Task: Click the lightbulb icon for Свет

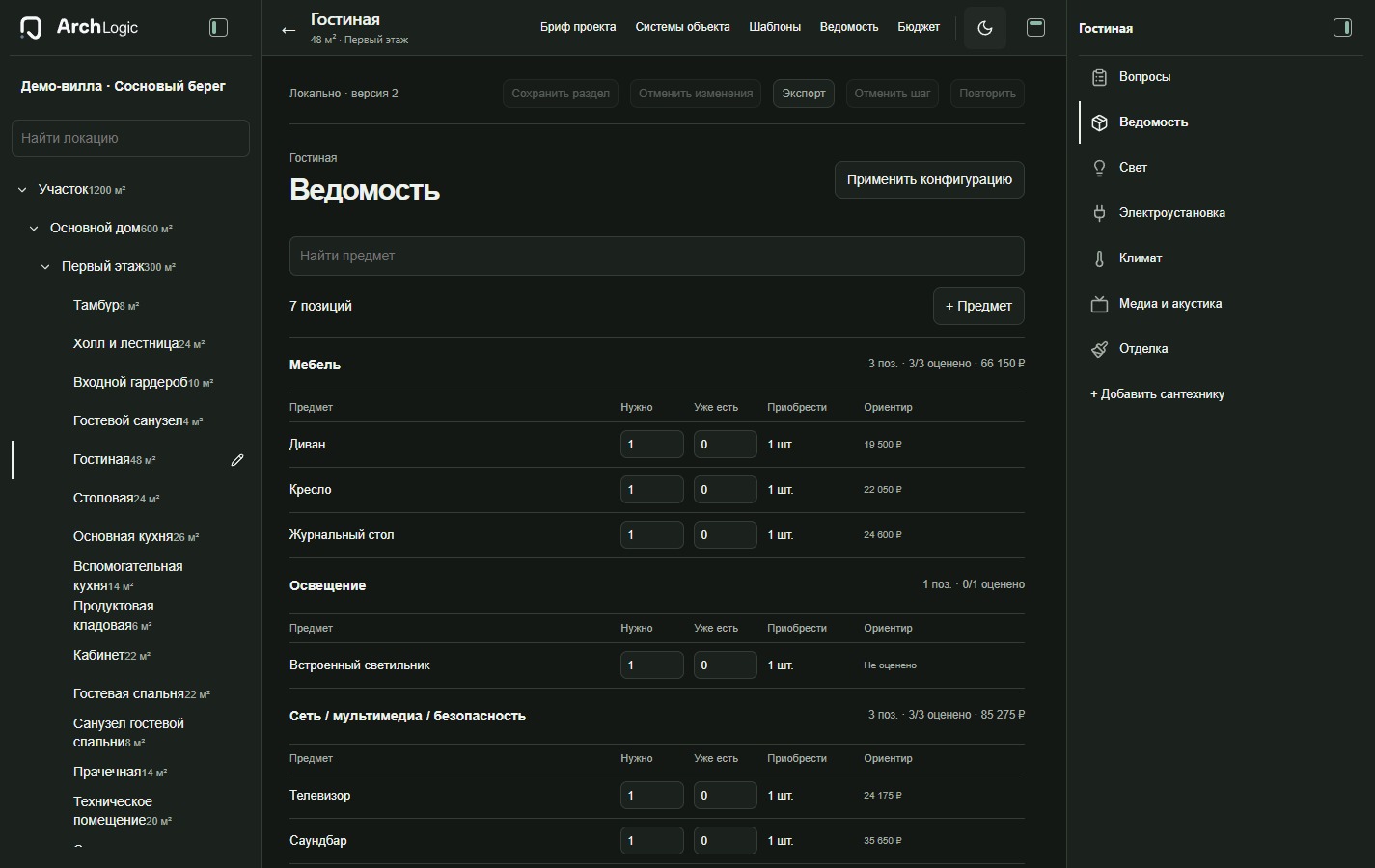Action: click(x=1099, y=168)
